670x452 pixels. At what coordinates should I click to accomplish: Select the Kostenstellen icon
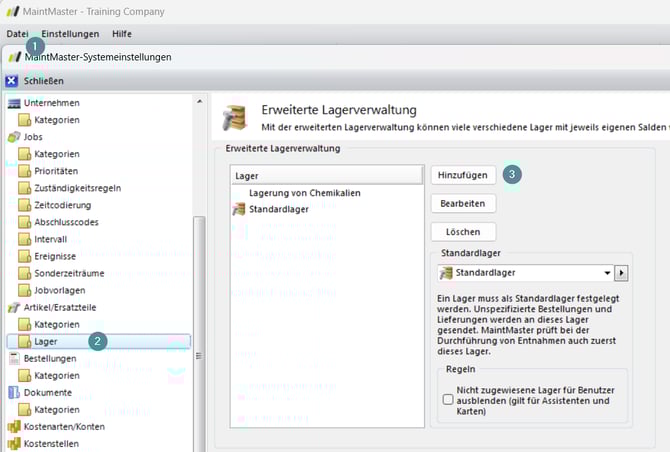[x=14, y=444]
